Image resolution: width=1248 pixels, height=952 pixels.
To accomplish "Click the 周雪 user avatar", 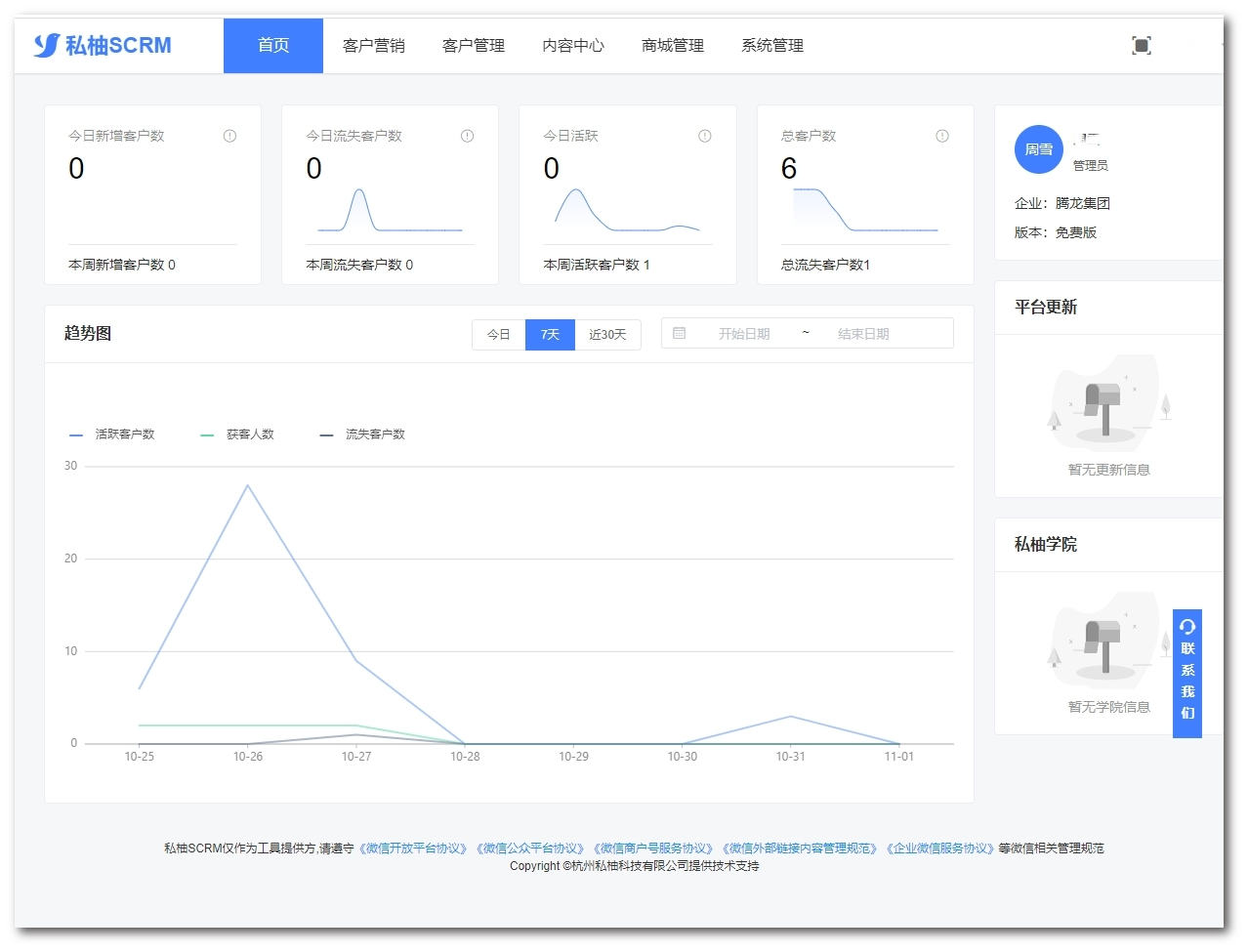I will (x=1038, y=149).
